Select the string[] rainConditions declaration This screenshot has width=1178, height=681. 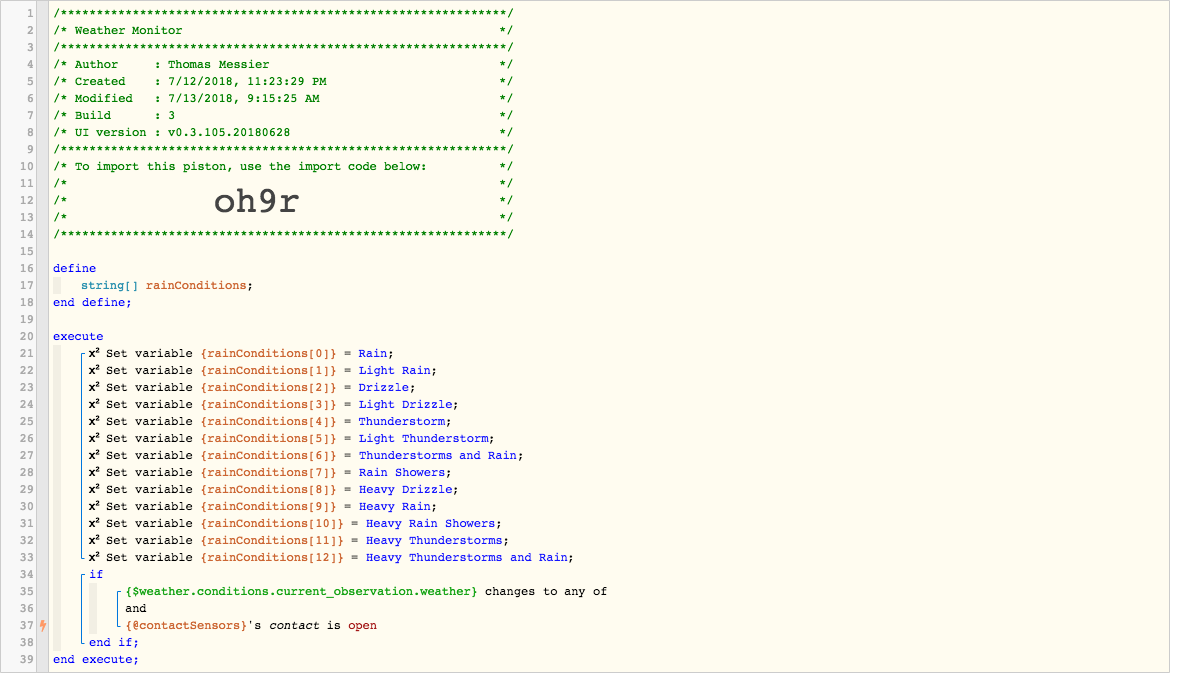(167, 286)
